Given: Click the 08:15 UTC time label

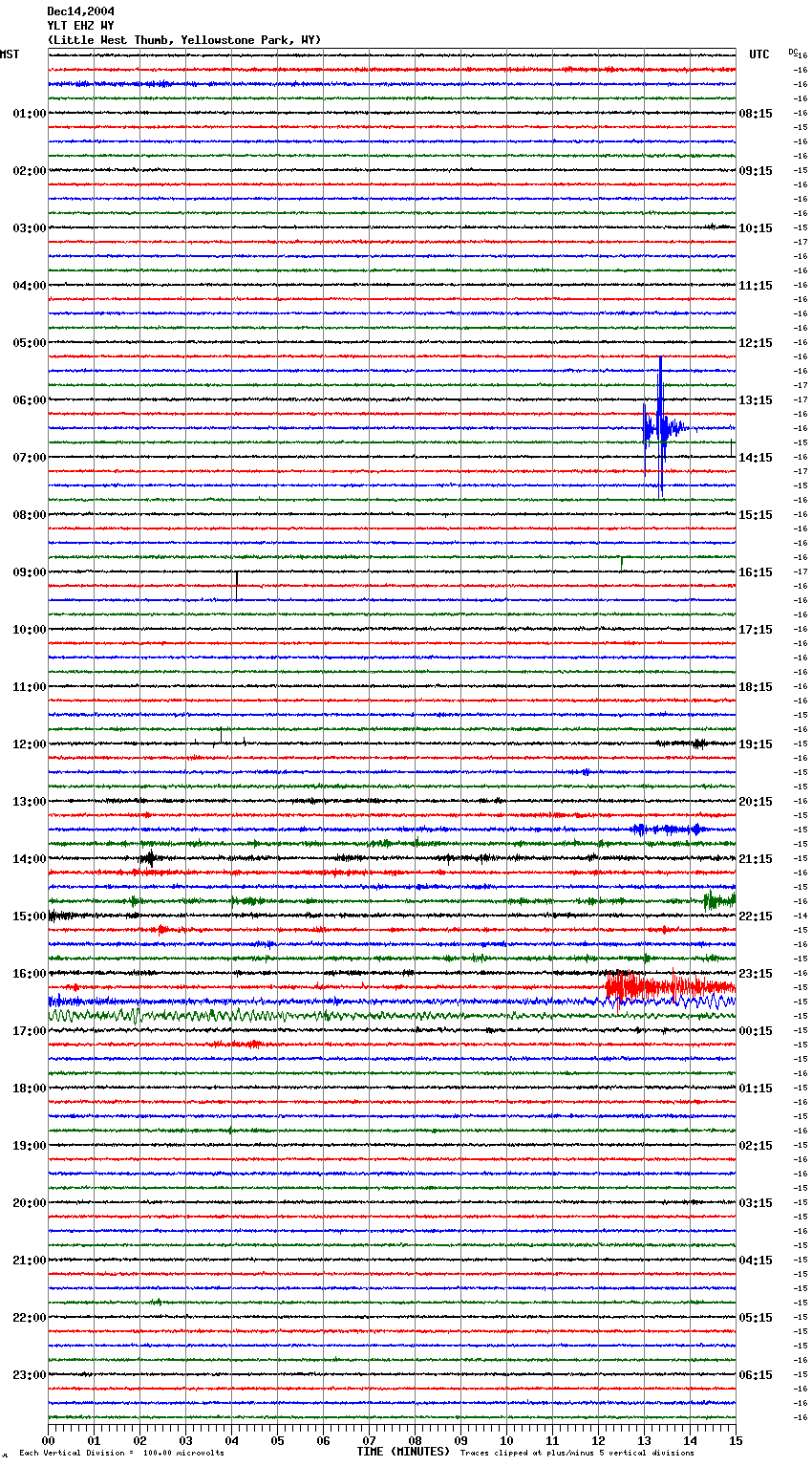Looking at the screenshot, I should [x=756, y=114].
